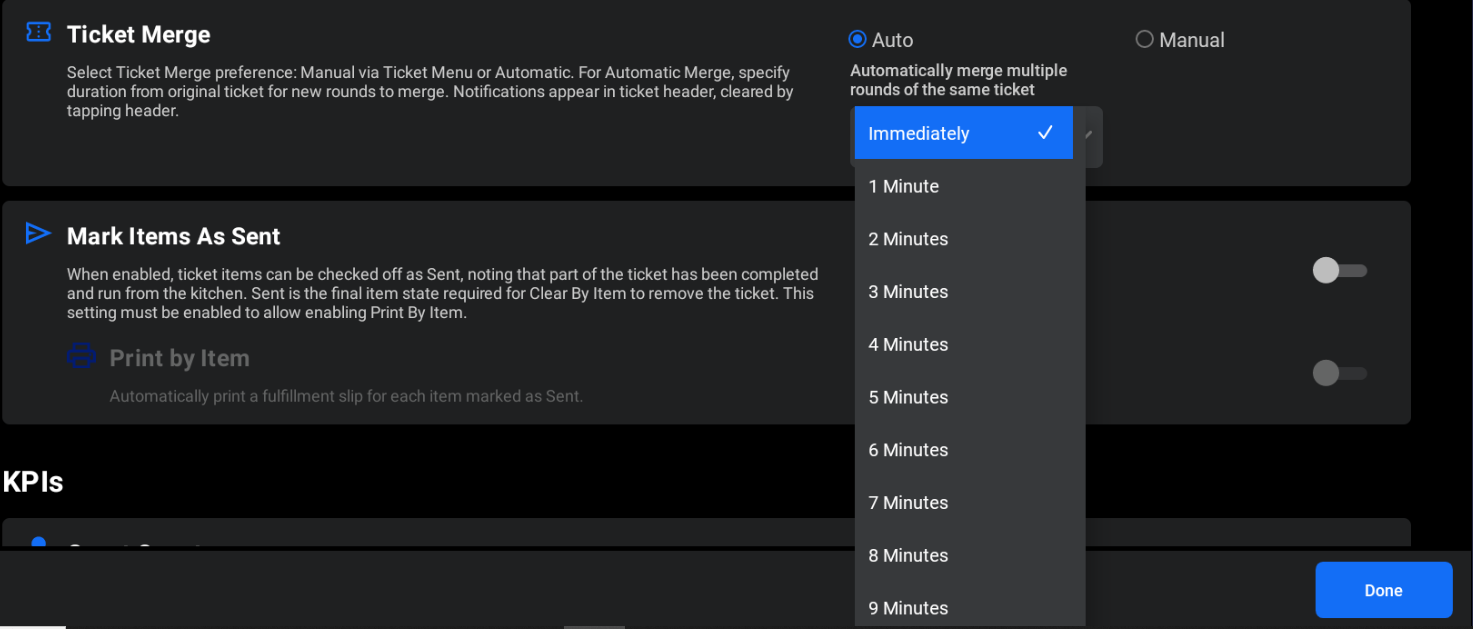Toggle the Mark Items As Sent switch
1473x629 pixels.
[1338, 271]
